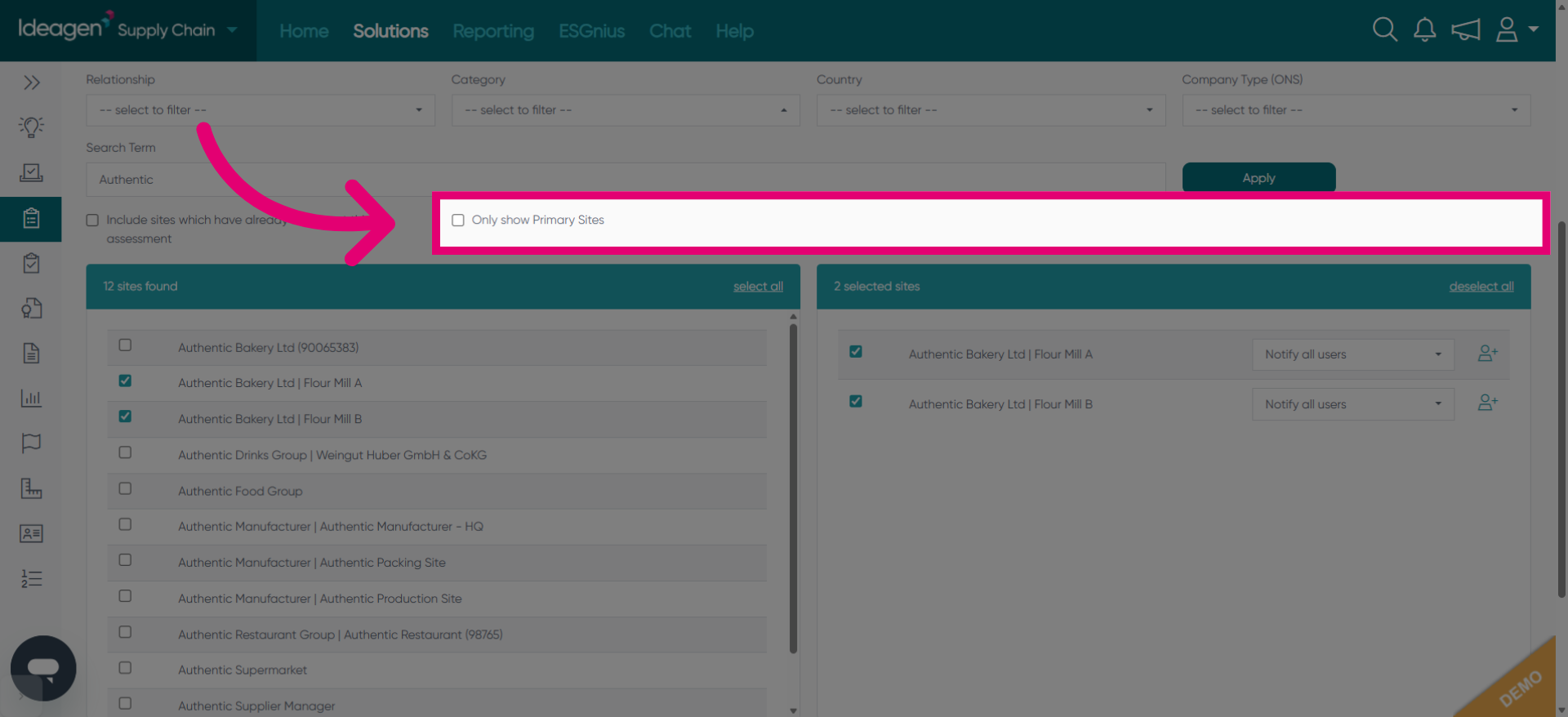
Task: Open the ruler measure sidebar icon
Action: coord(31,488)
